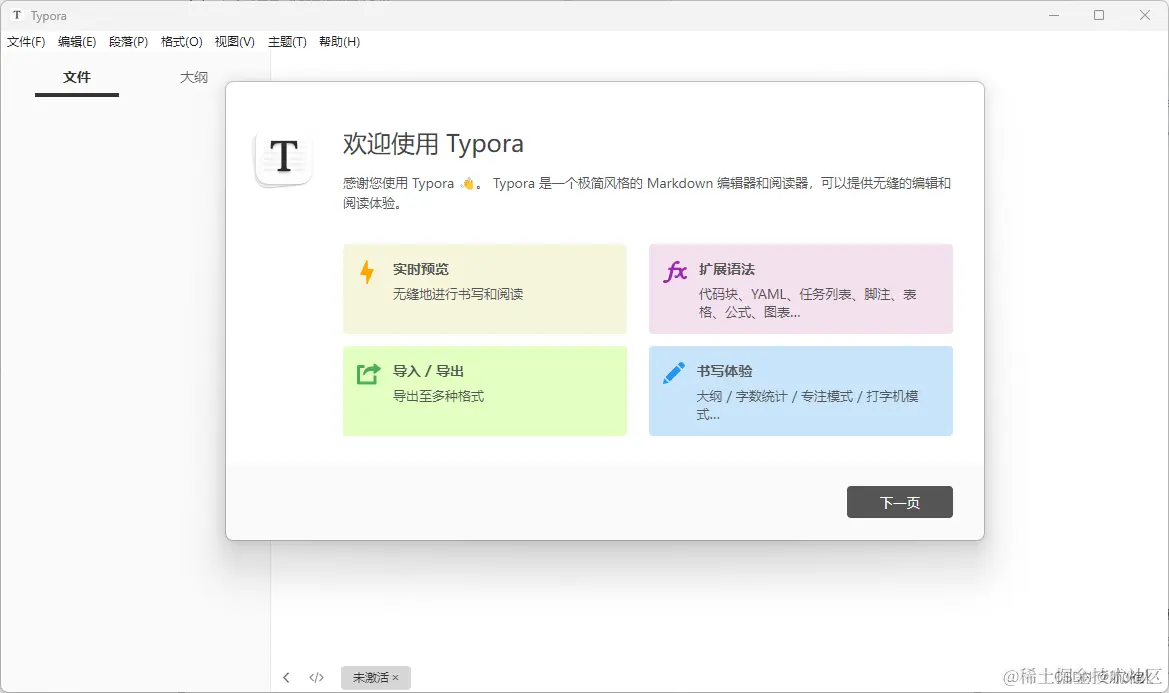This screenshot has width=1169, height=693.
Task: Collapse sidebar with the left arrow icon
Action: [x=286, y=677]
